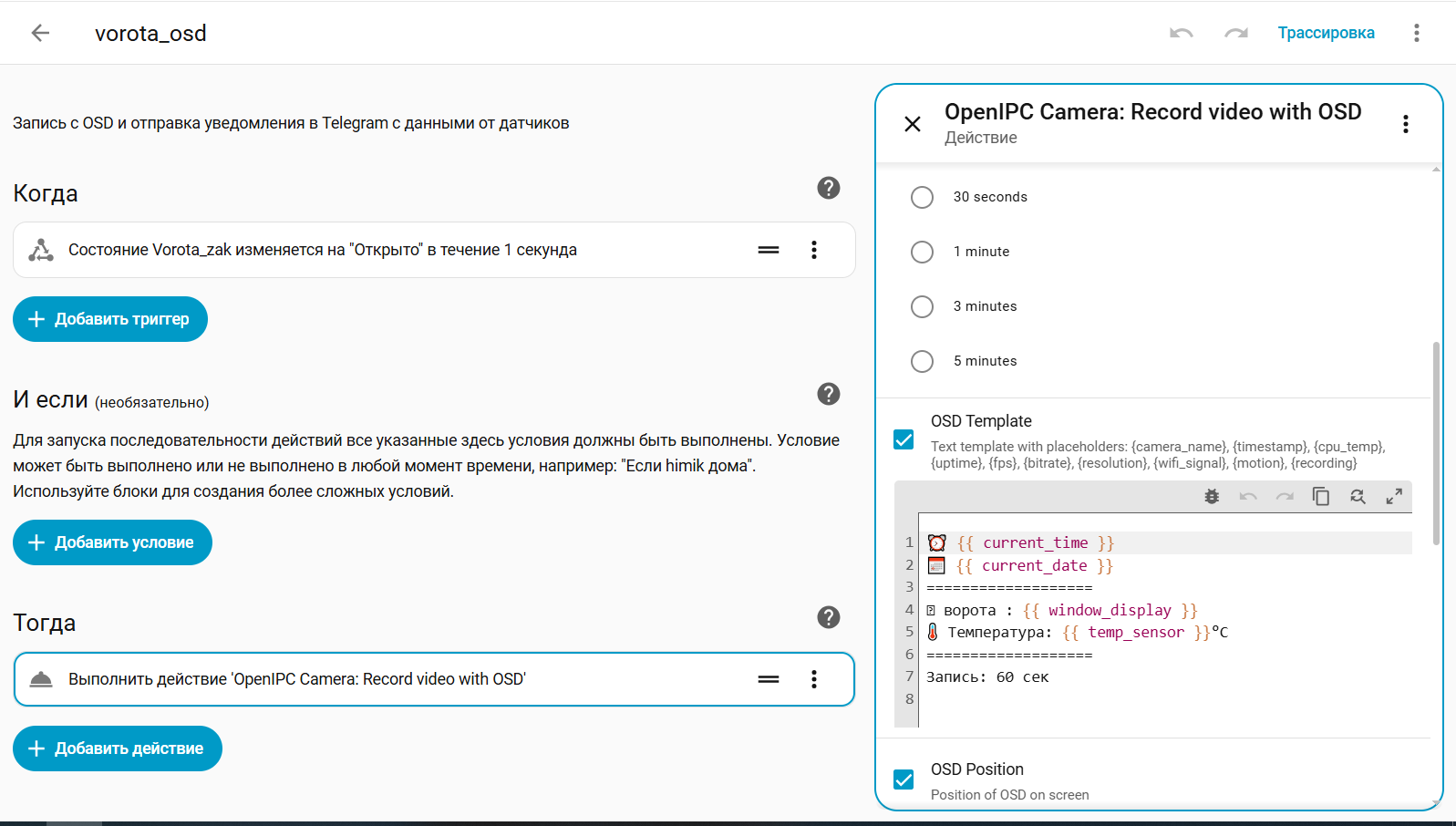
Task: Open the action panel's three-dot menu
Action: pos(1405,124)
